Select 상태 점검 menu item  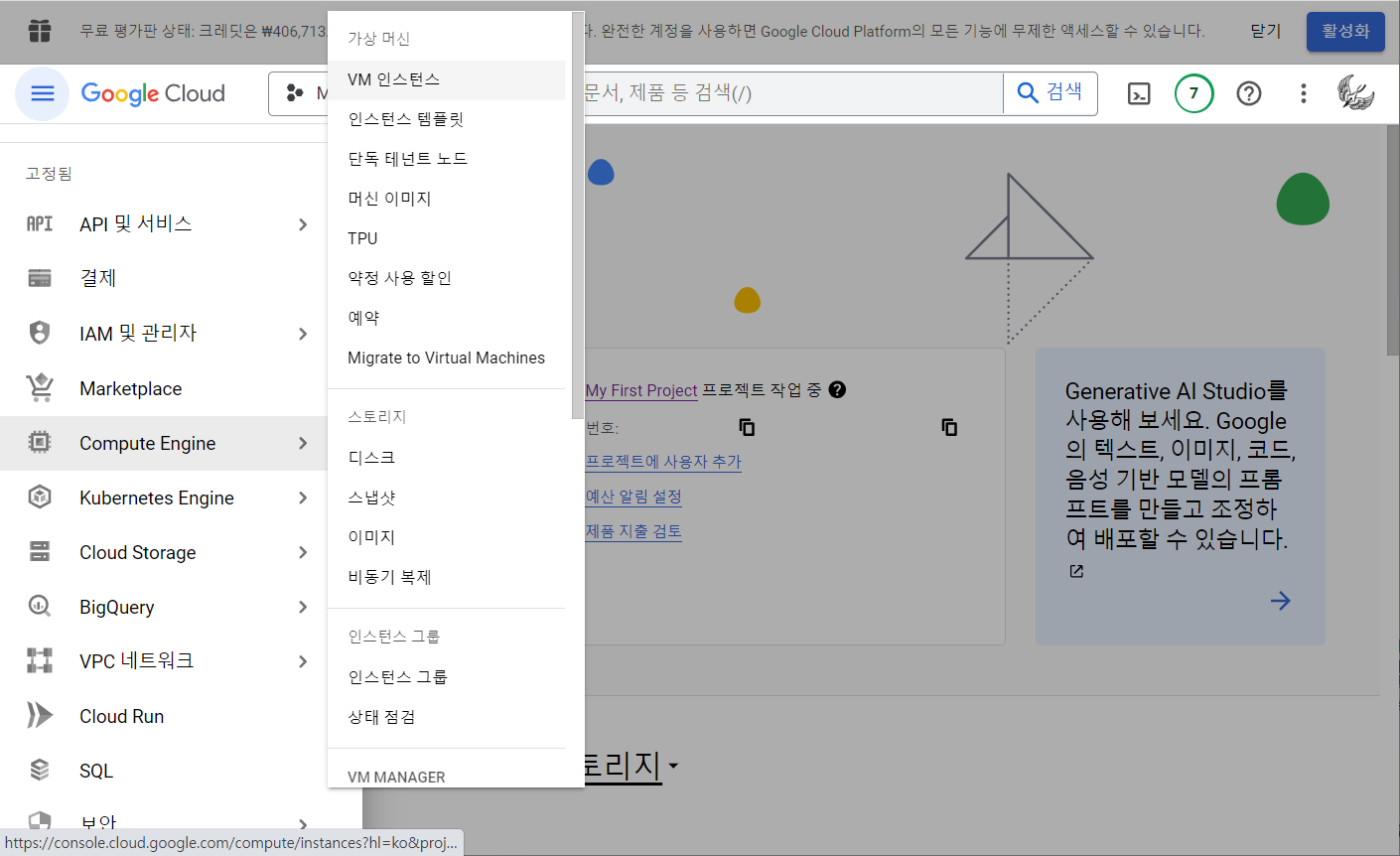446,717
